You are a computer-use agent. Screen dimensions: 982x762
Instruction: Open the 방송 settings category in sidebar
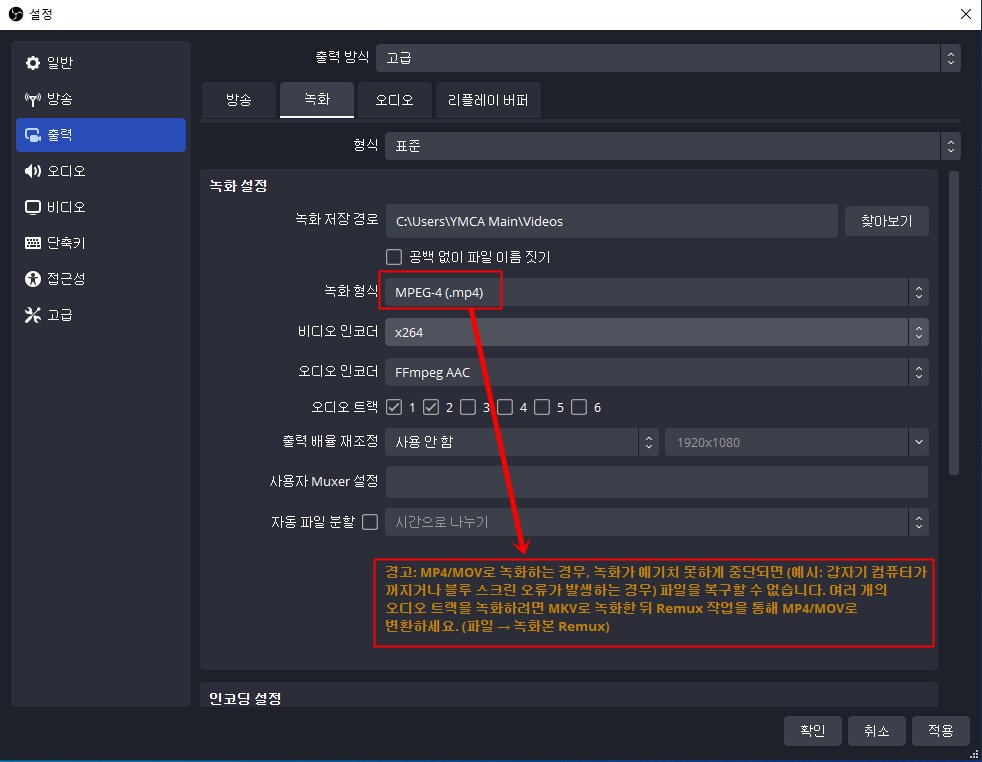point(101,99)
